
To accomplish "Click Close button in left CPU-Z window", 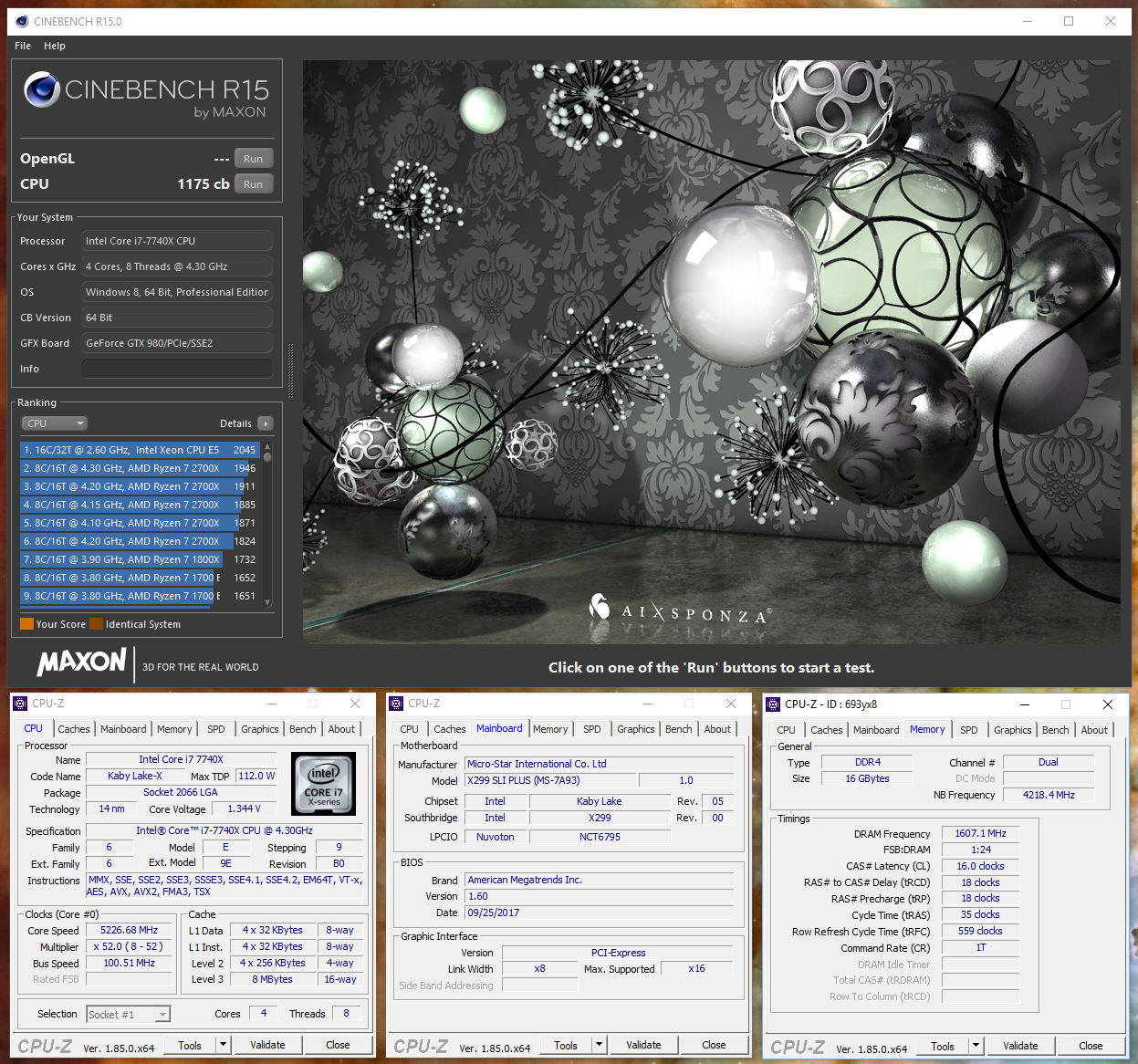I will [x=338, y=1045].
